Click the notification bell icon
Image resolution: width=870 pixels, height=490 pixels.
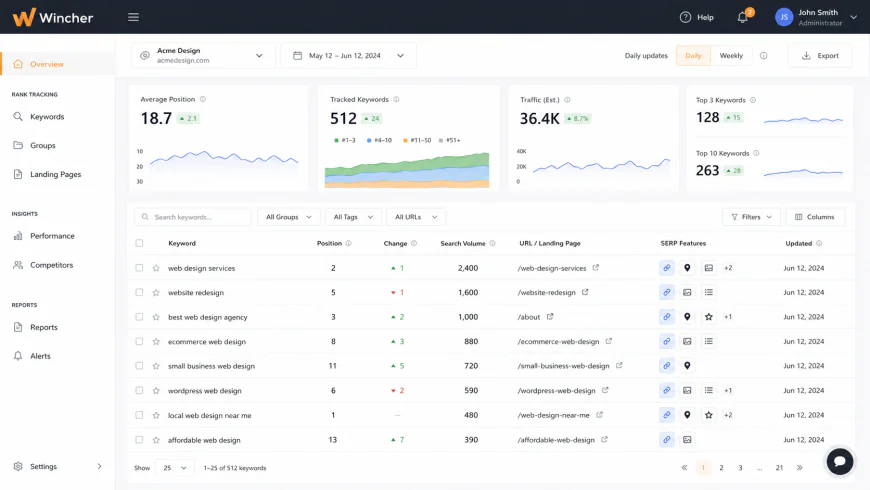click(742, 17)
